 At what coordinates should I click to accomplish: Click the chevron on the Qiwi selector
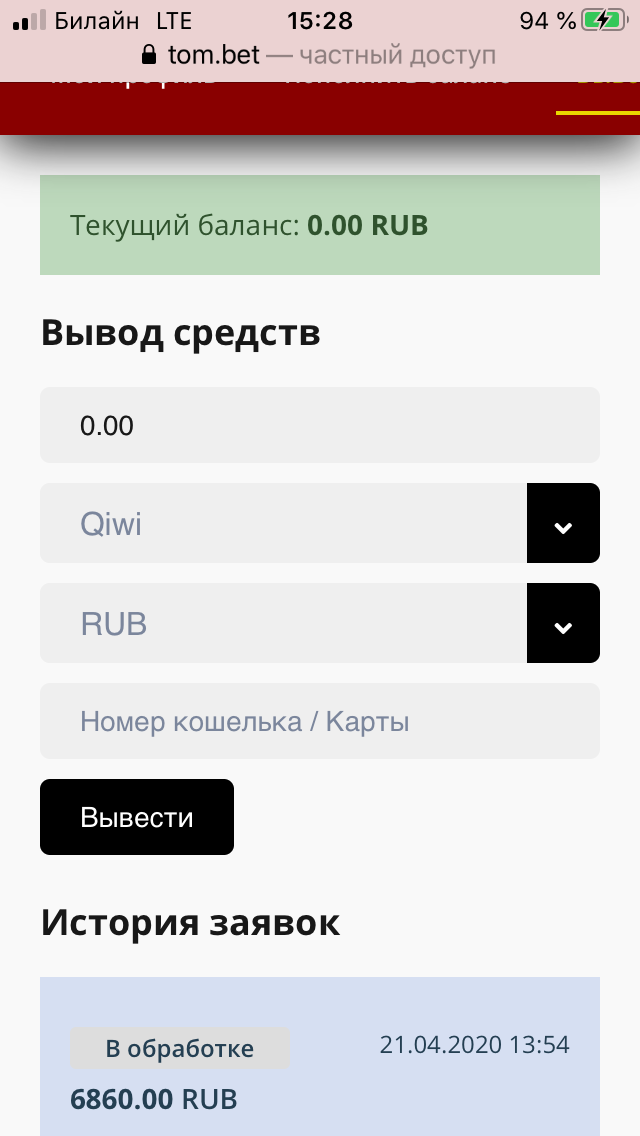tap(563, 523)
